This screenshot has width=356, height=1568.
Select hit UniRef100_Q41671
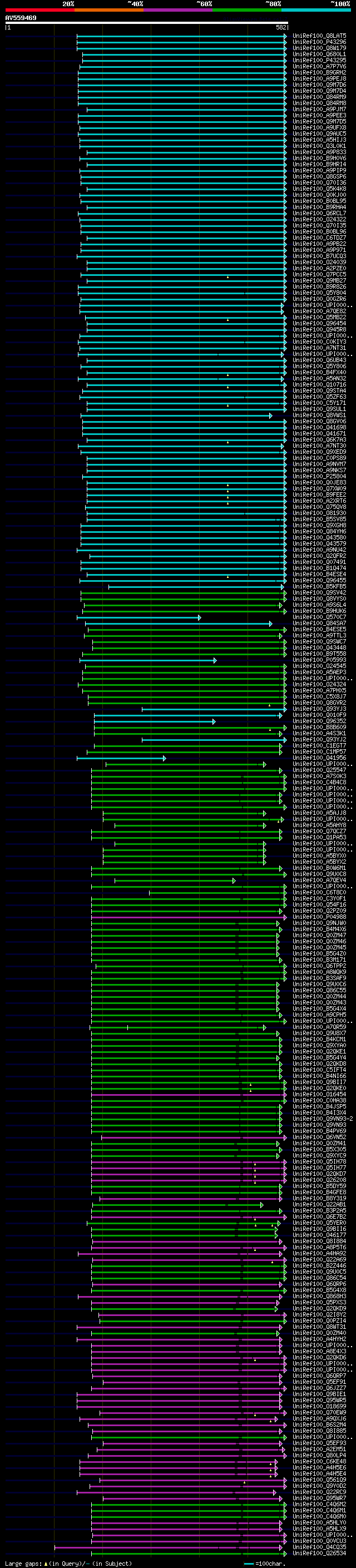[x=319, y=433]
